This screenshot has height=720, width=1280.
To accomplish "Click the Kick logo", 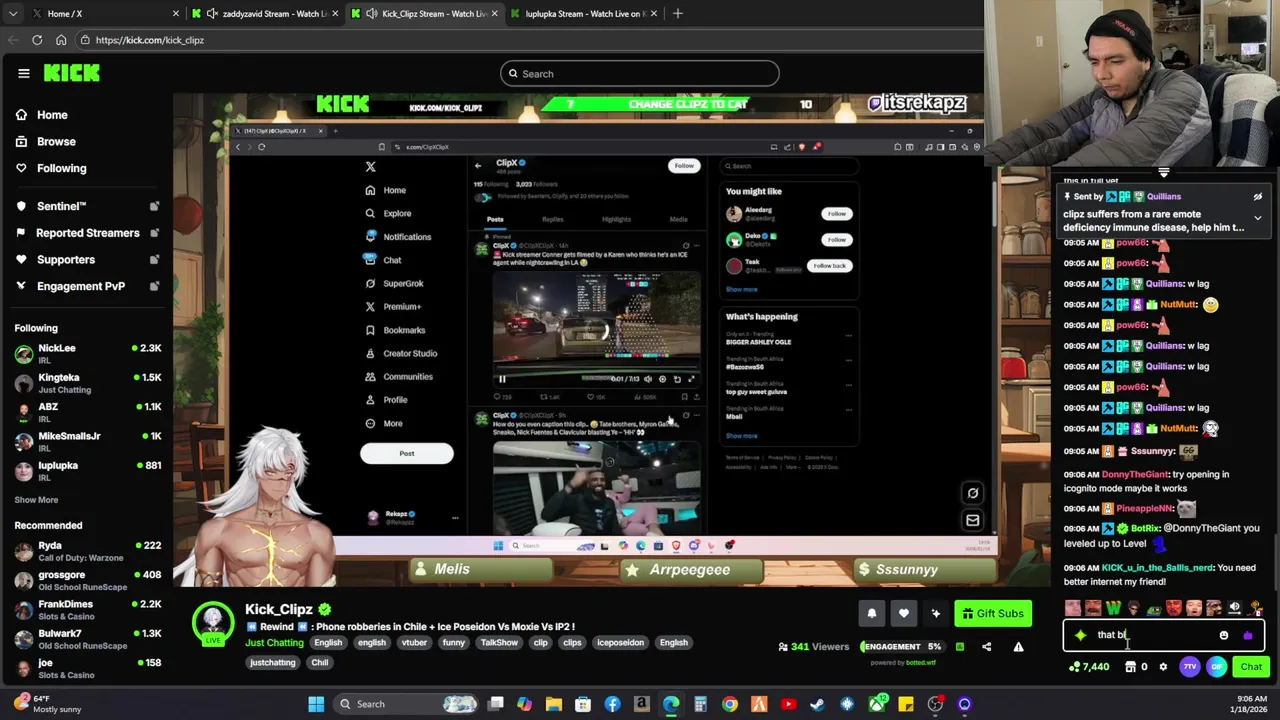I will pos(71,73).
